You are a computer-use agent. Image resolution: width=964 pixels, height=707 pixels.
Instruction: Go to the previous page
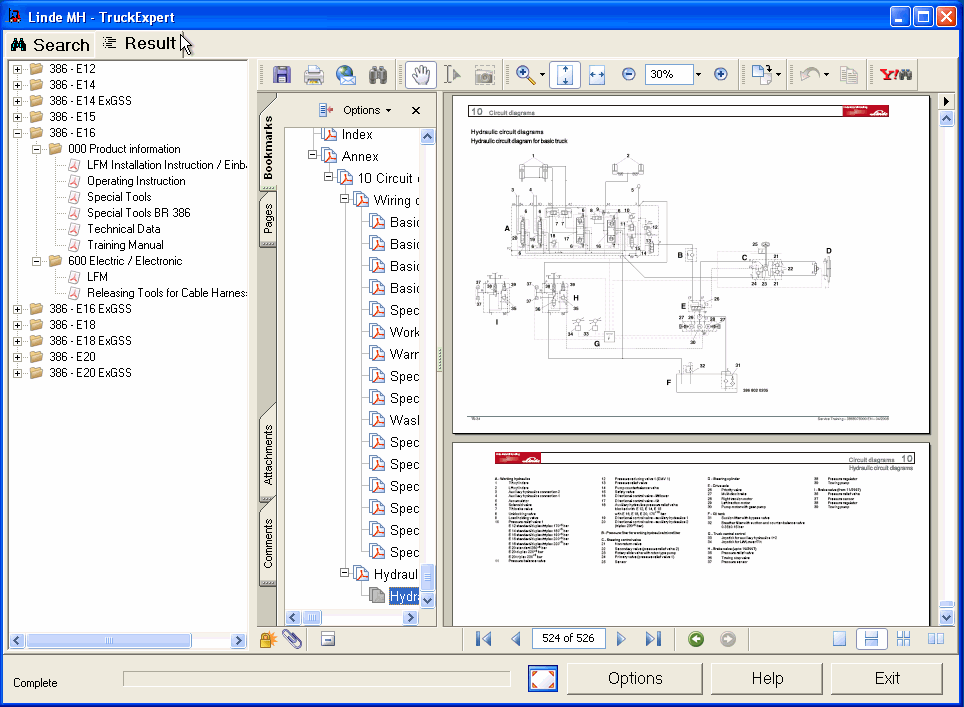coord(516,639)
